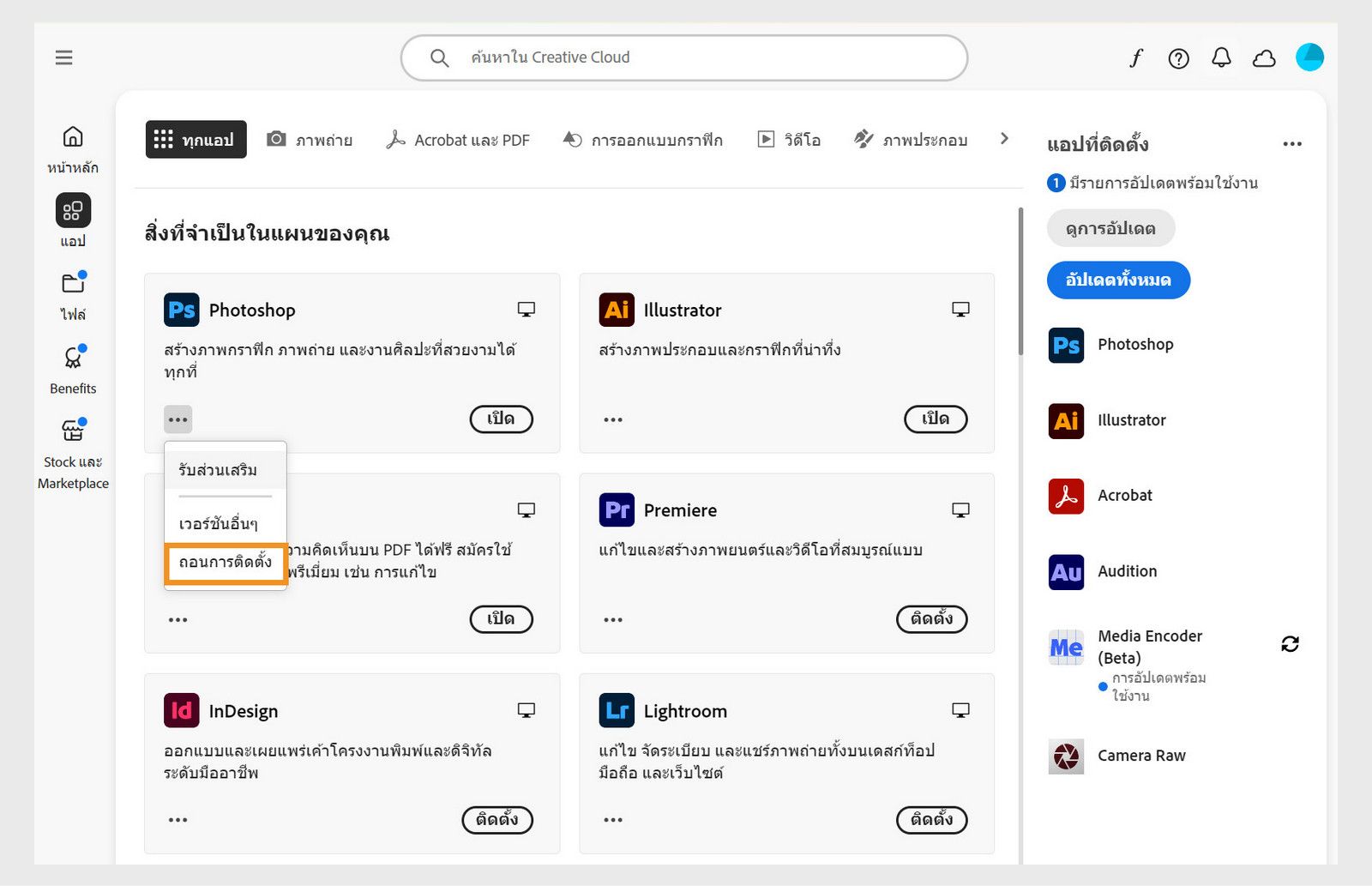The height and width of the screenshot is (886, 1372).
Task: Click ติดตั้ง on the Lightroom card
Action: 931,820
